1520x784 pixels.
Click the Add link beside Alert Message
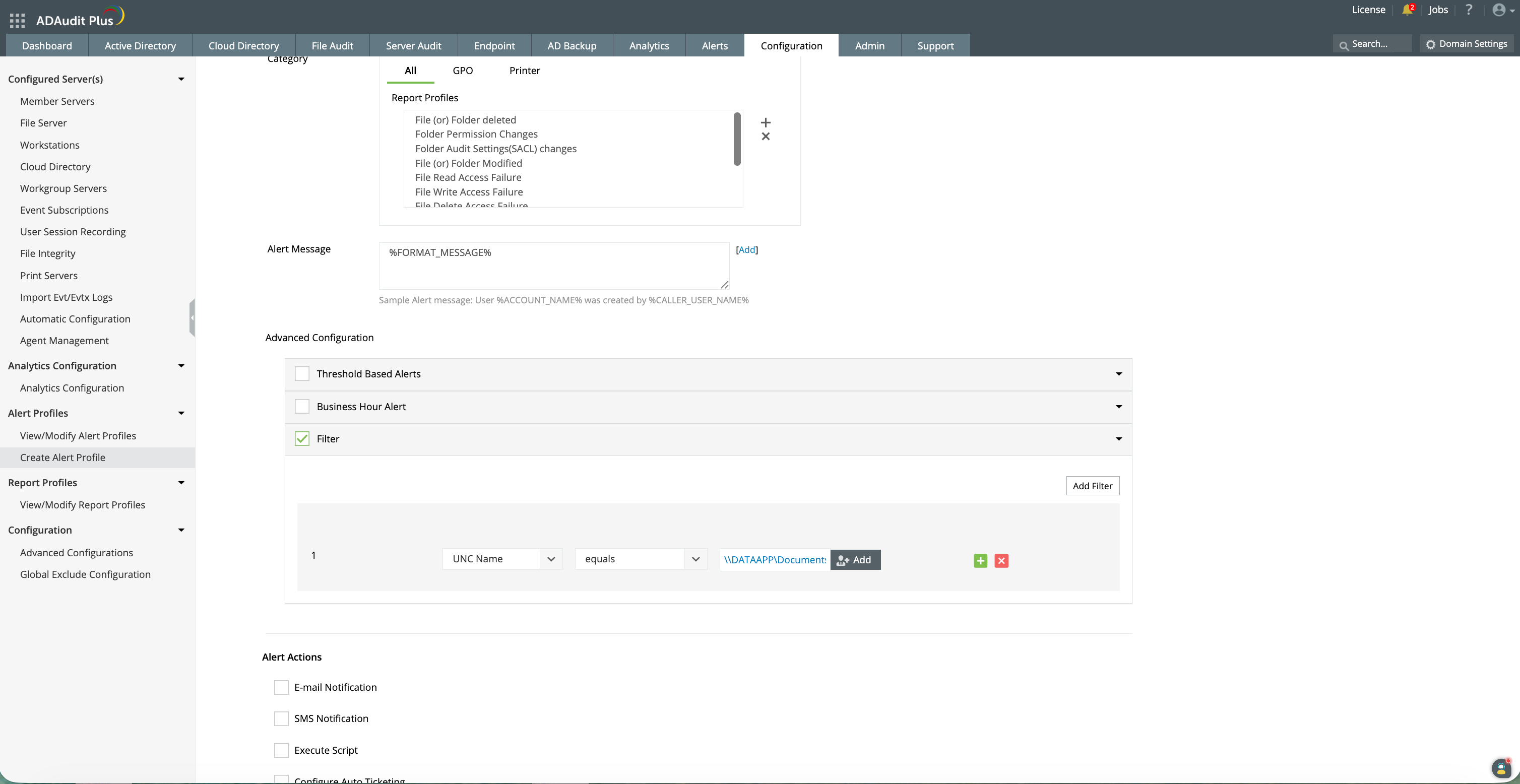[x=746, y=249]
